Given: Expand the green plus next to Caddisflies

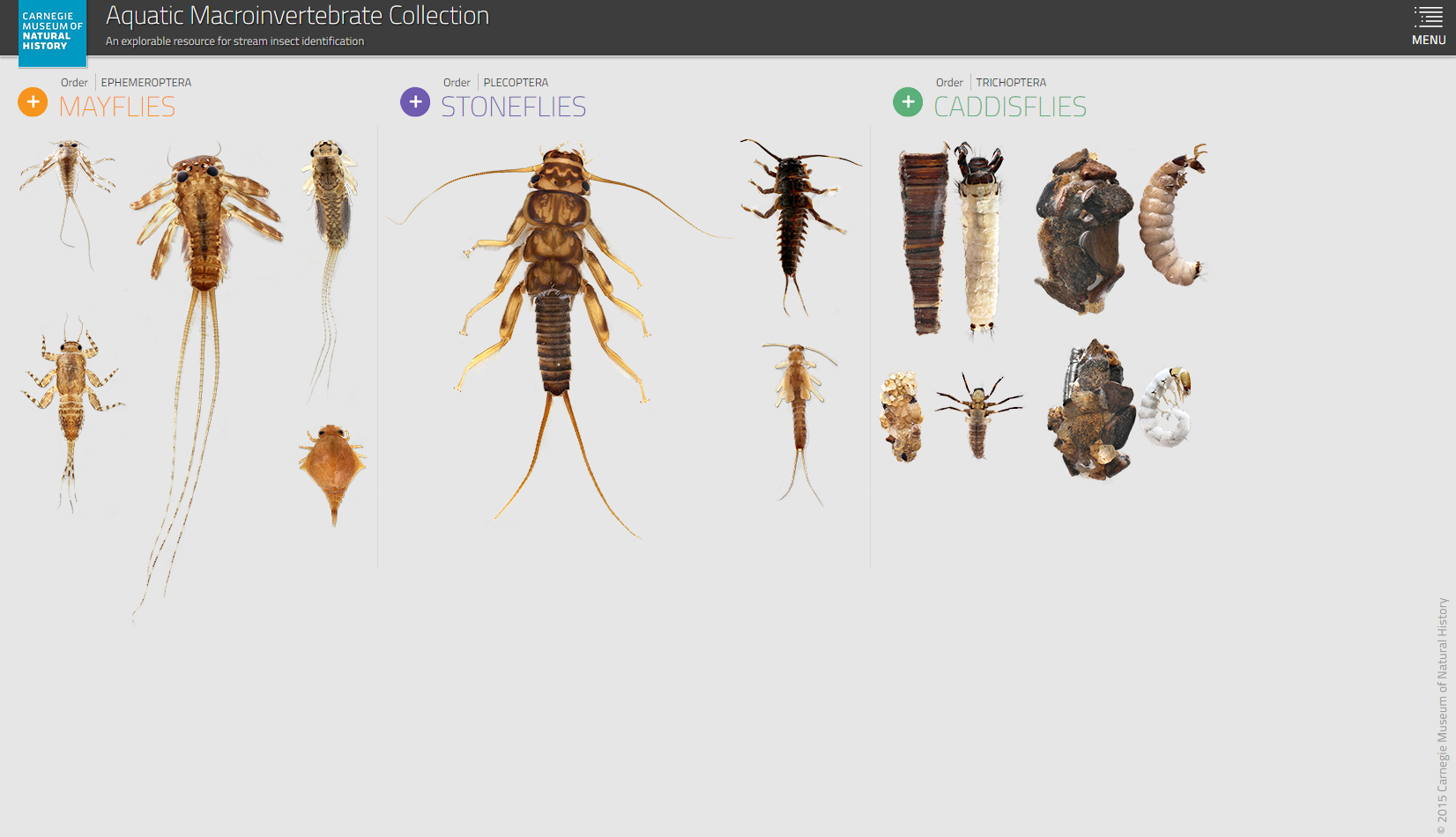Looking at the screenshot, I should 908,102.
